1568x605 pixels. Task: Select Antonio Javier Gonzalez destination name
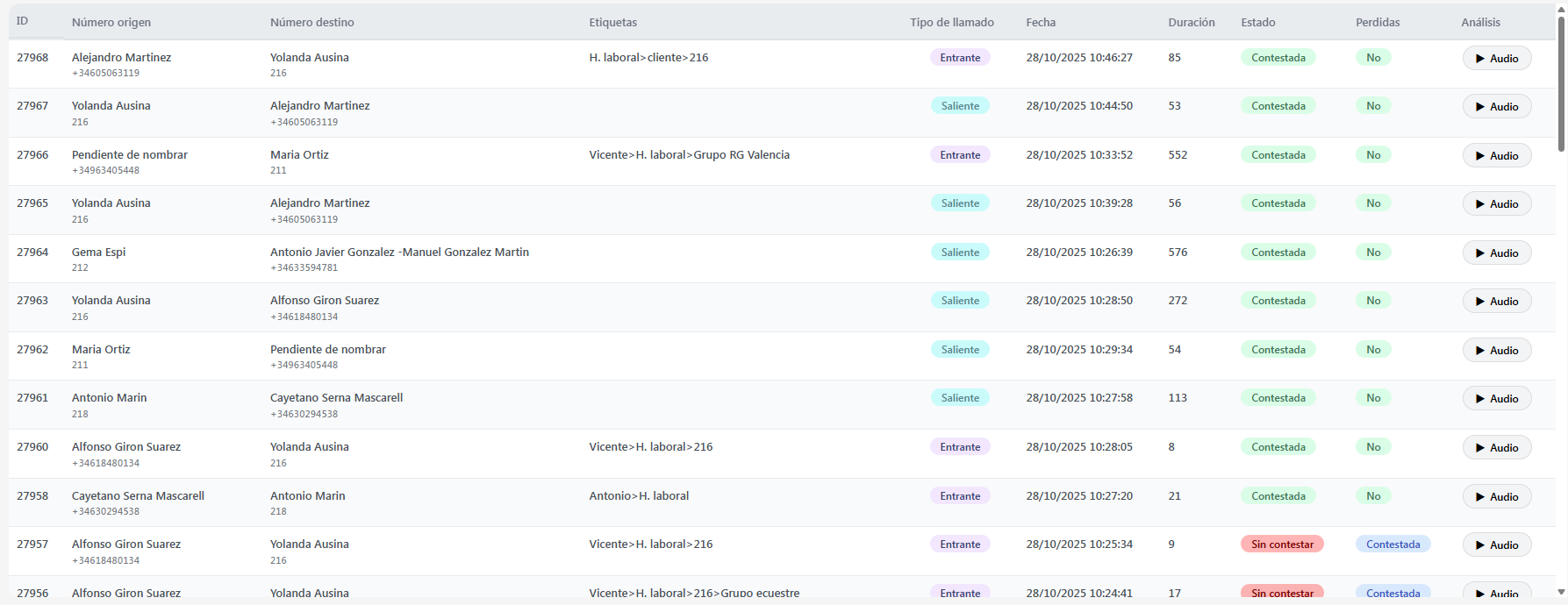coord(399,253)
